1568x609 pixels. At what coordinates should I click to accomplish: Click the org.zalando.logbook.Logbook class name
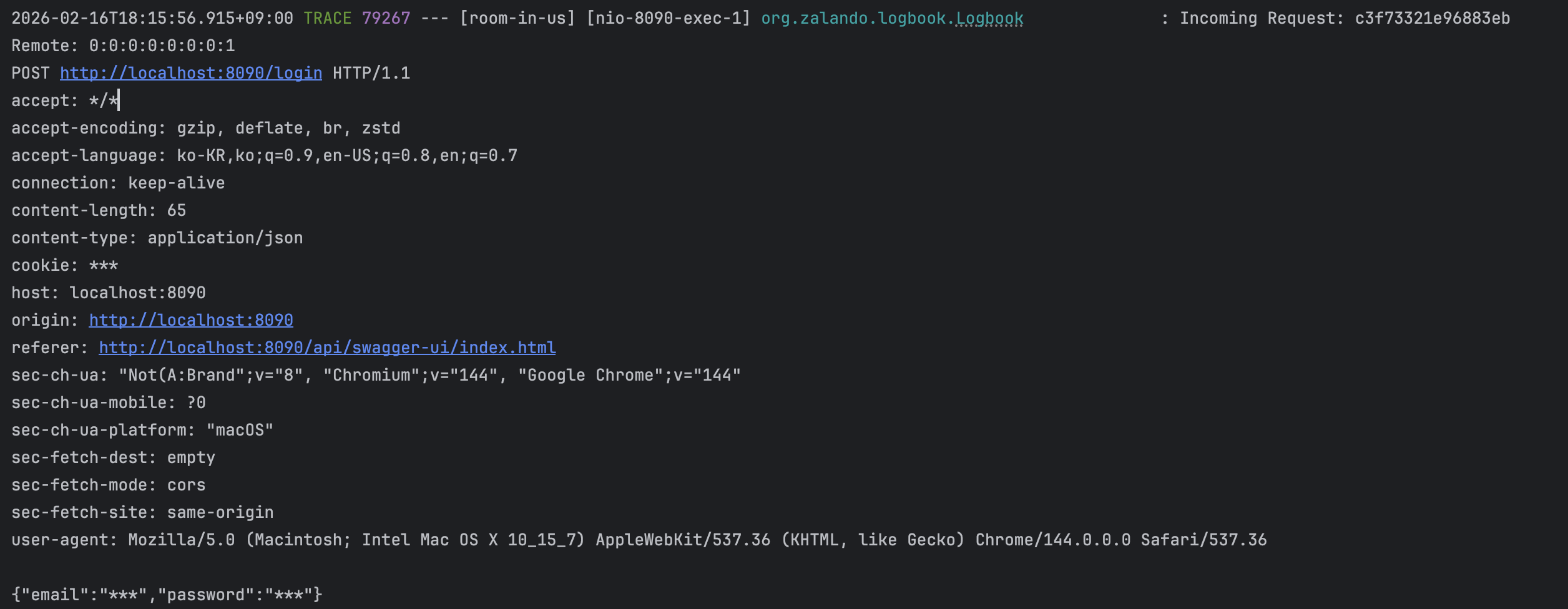[892, 19]
